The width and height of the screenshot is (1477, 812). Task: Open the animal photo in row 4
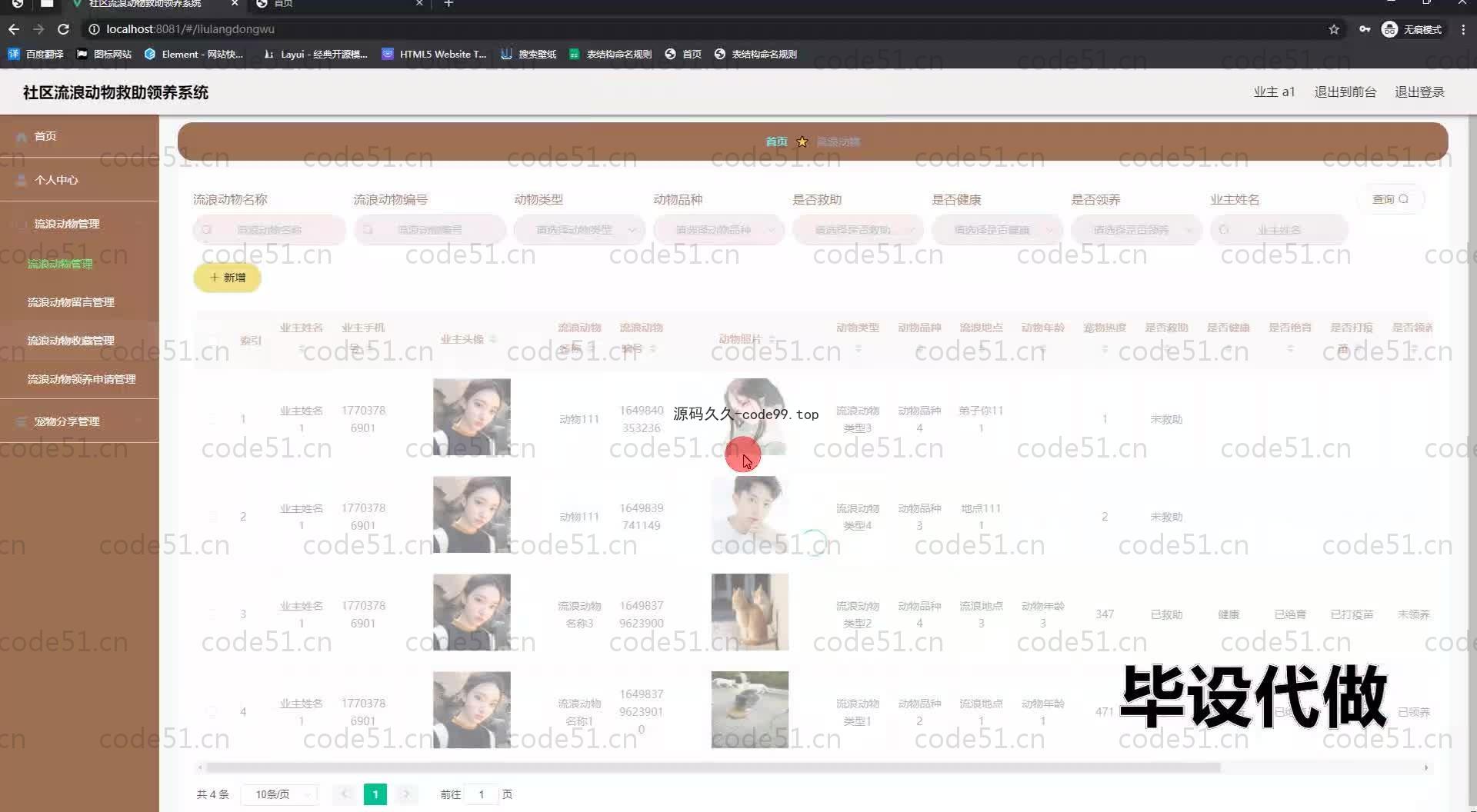[x=750, y=710]
